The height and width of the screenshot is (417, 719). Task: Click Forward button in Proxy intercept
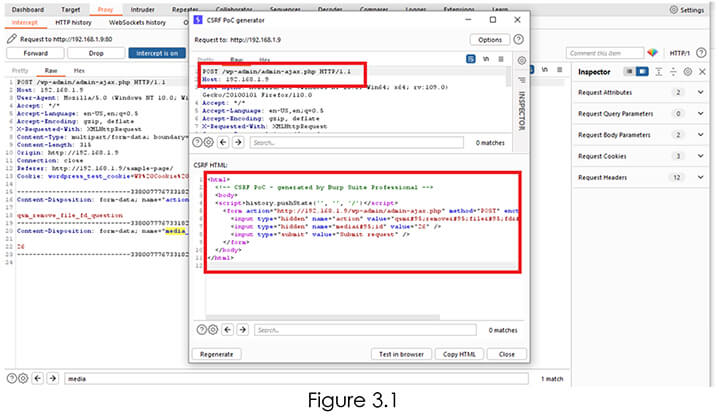(36, 53)
